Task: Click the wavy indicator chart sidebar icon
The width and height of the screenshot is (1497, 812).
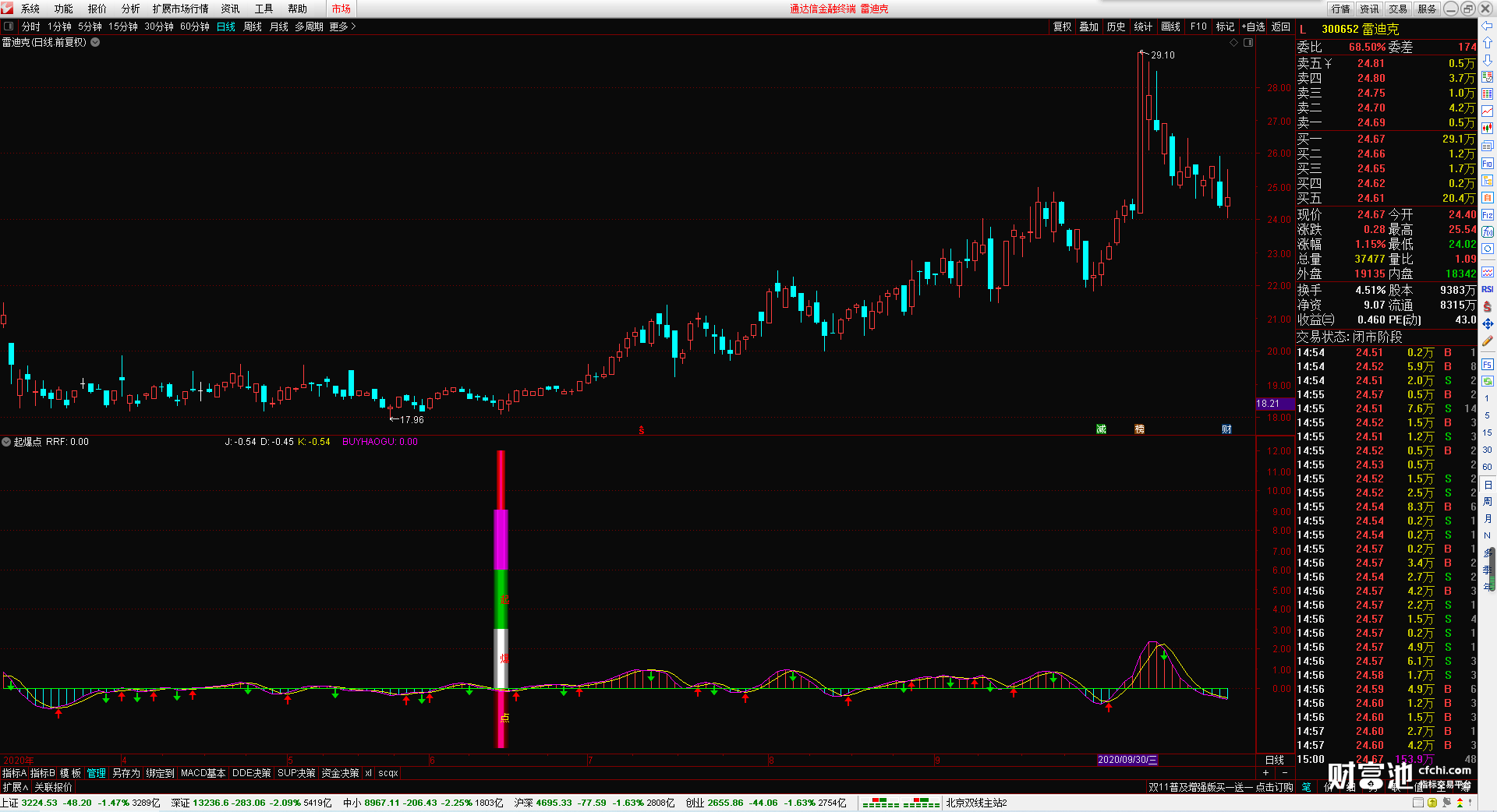Action: (x=1487, y=272)
